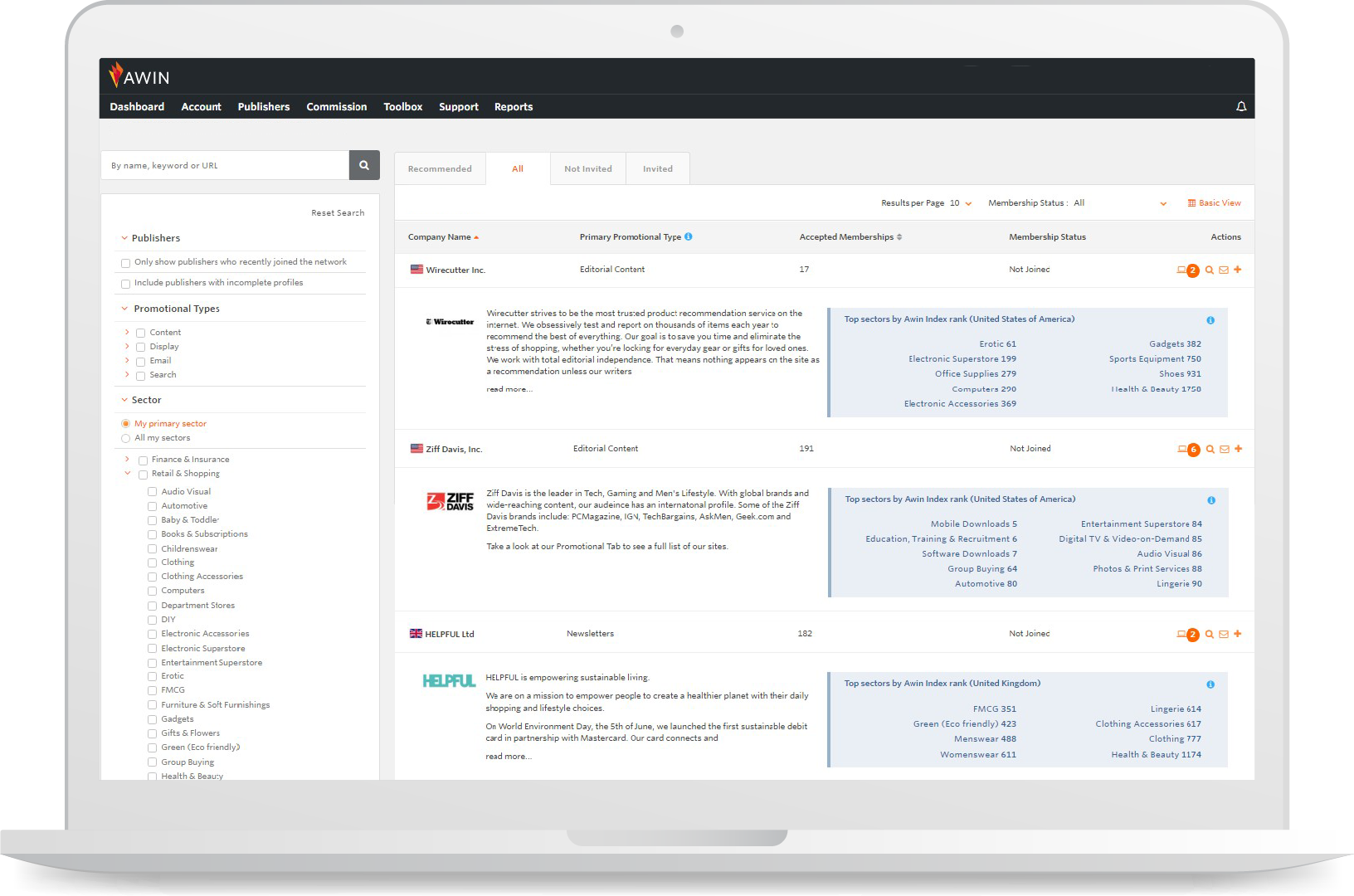Click the magnifier icon in Ziff Davis row

[x=1210, y=449]
